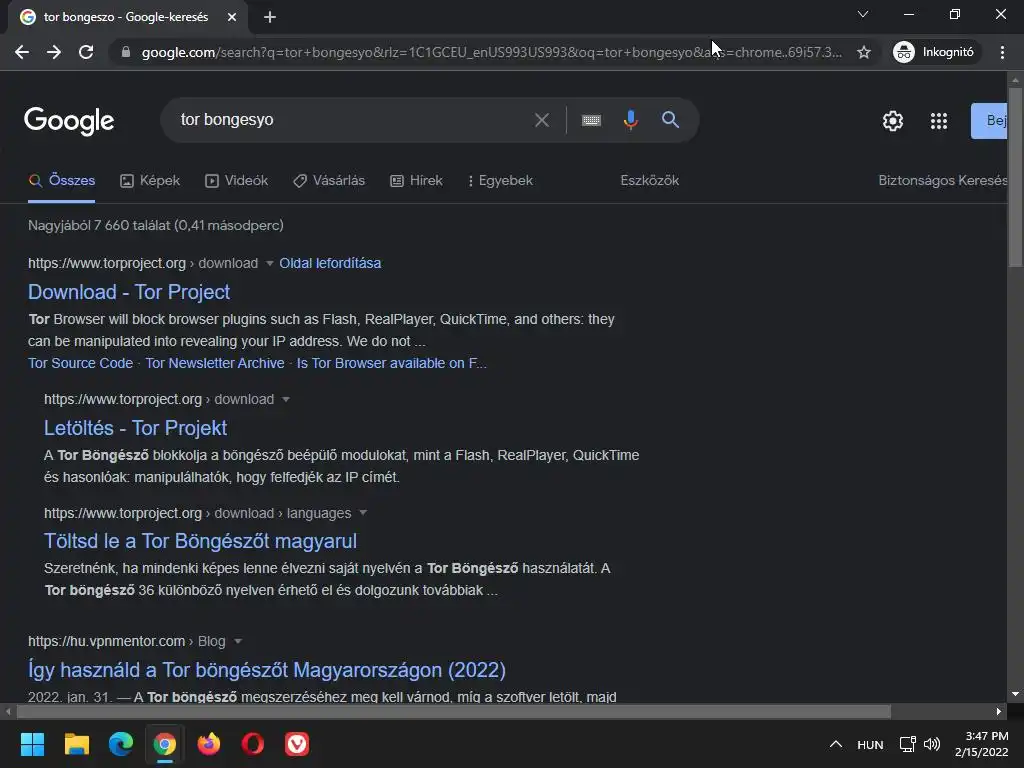Open the tab search chevron in title bar
Viewport: 1024px width, 768px height.
[x=863, y=14]
